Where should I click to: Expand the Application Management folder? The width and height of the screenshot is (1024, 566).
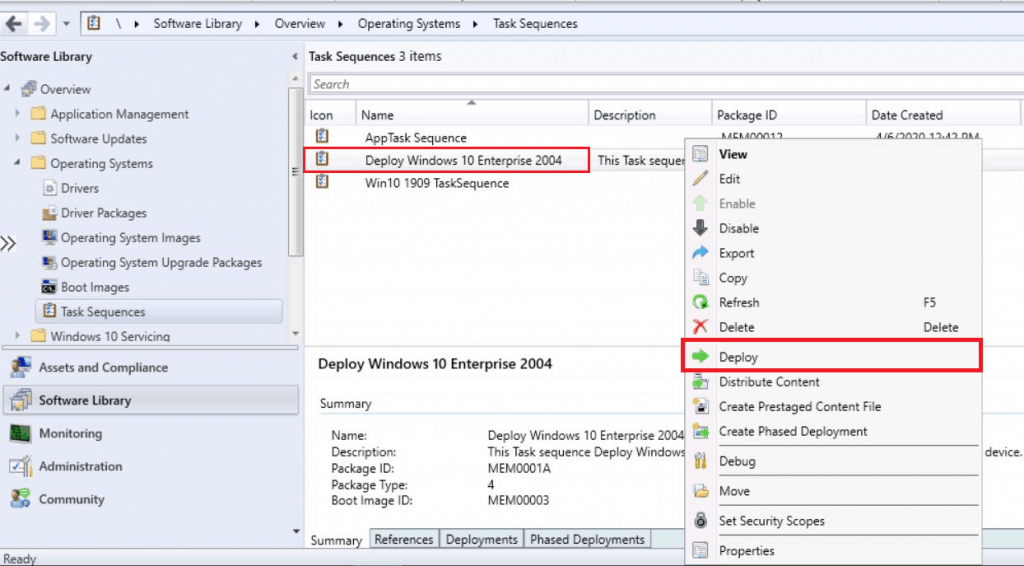pos(18,114)
